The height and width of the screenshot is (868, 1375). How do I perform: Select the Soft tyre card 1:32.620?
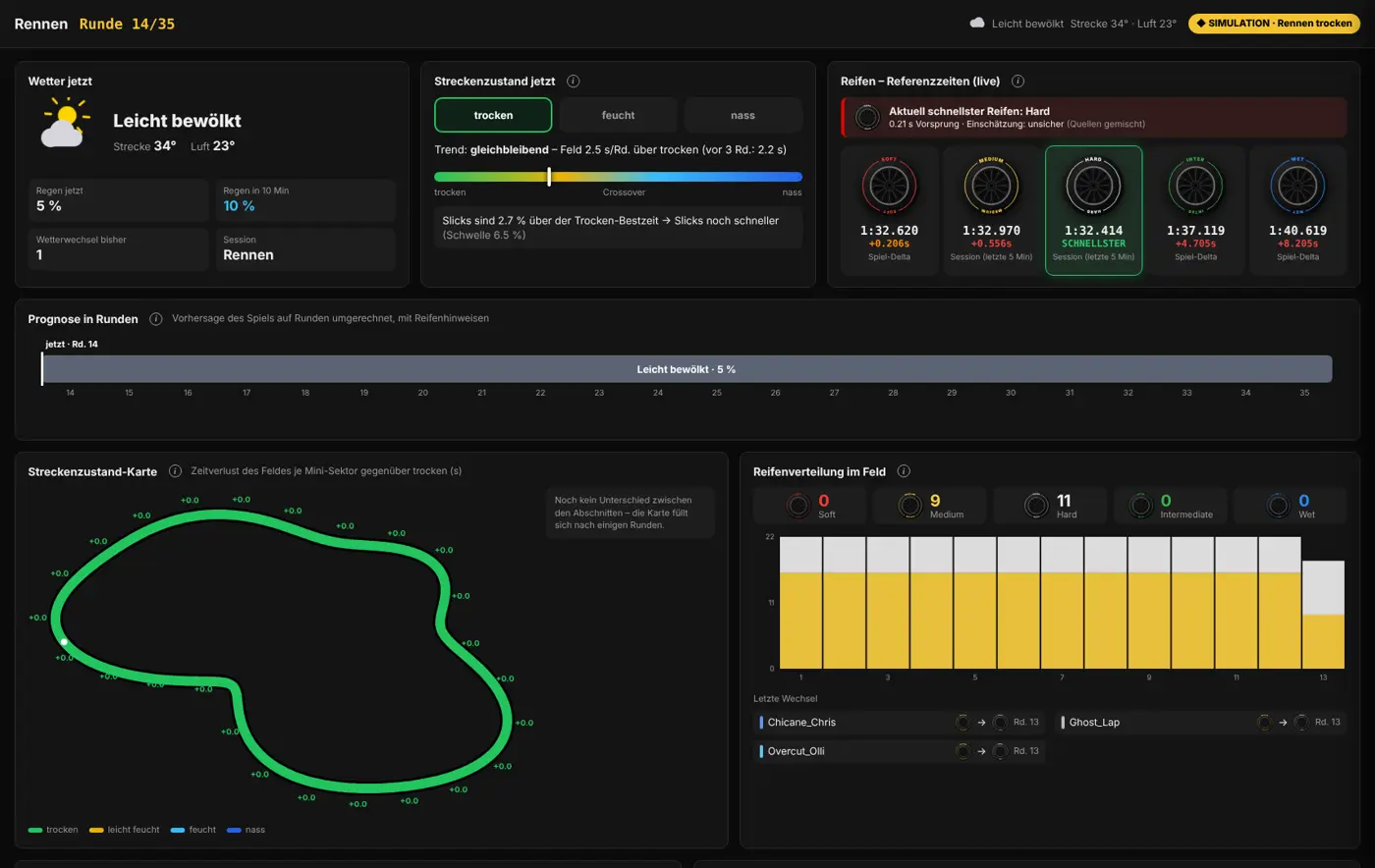(x=889, y=210)
